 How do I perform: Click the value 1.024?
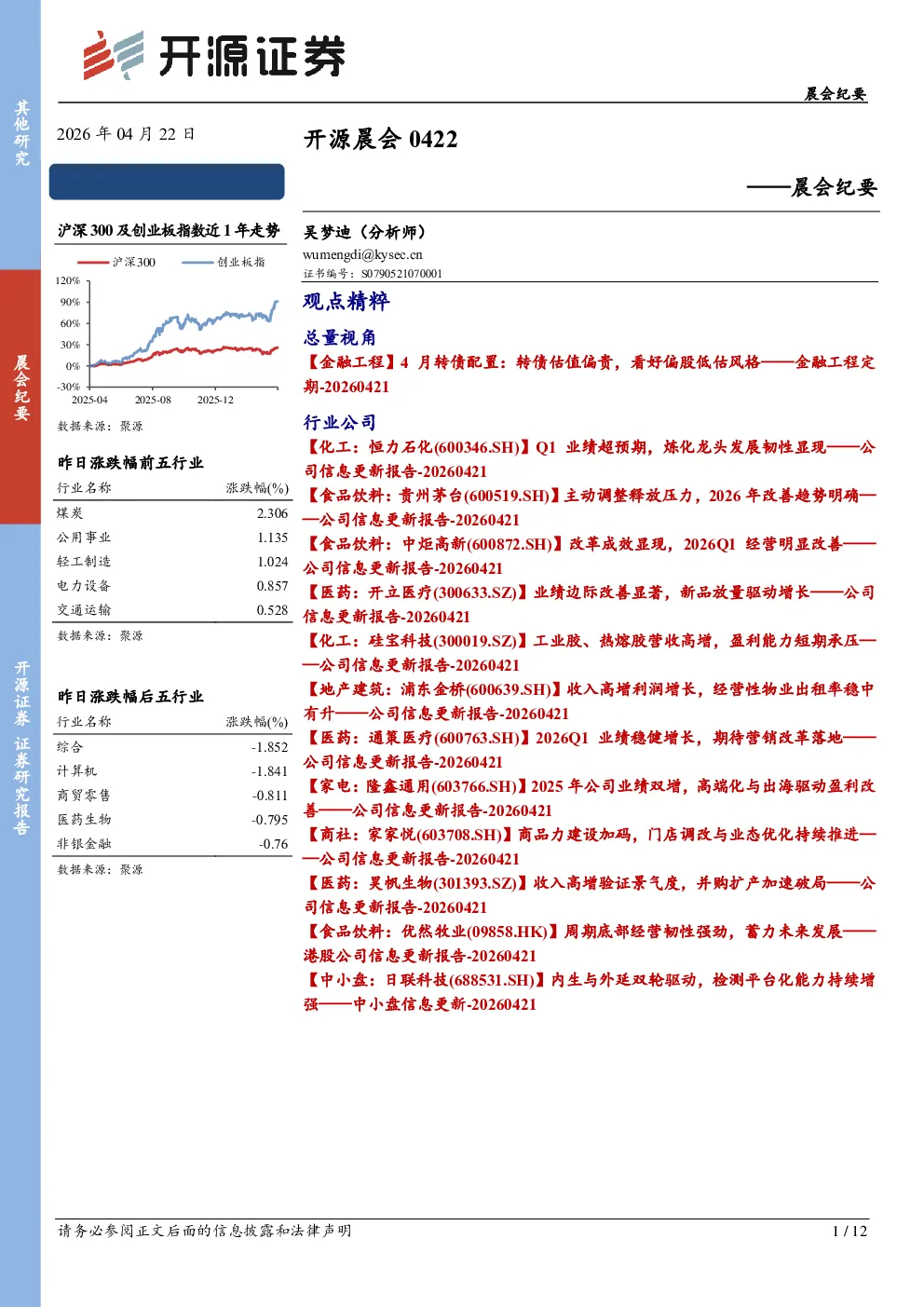(x=273, y=562)
